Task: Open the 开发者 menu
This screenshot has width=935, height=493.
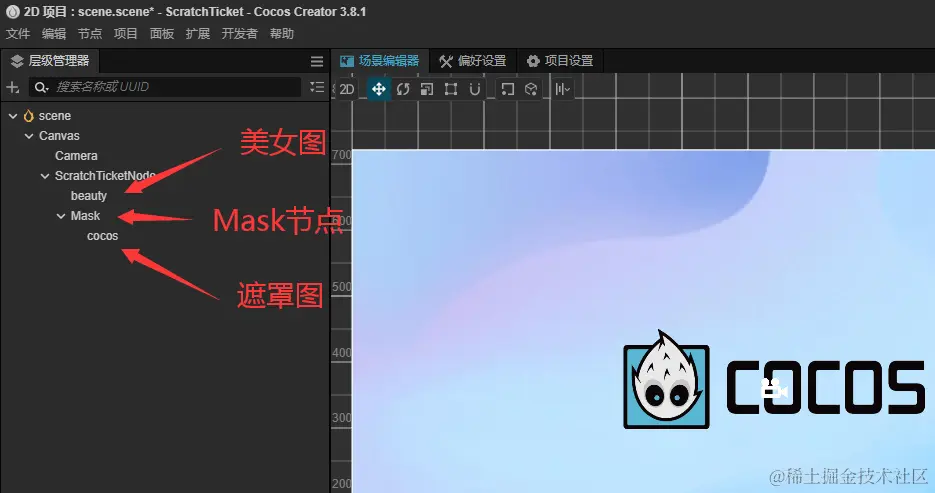Action: pyautogui.click(x=240, y=34)
